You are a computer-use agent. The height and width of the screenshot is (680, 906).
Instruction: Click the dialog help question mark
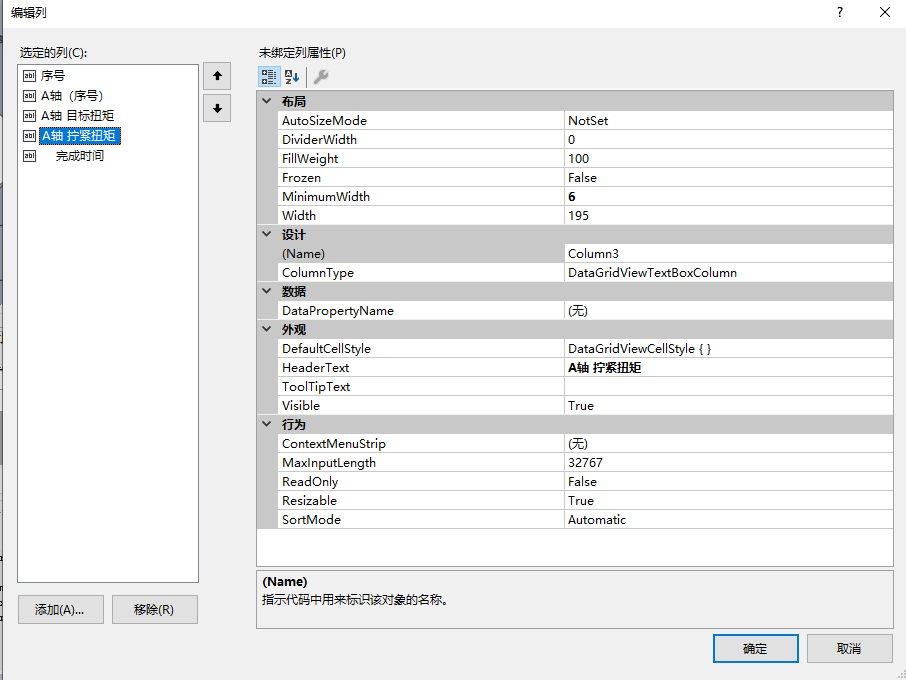coord(839,12)
